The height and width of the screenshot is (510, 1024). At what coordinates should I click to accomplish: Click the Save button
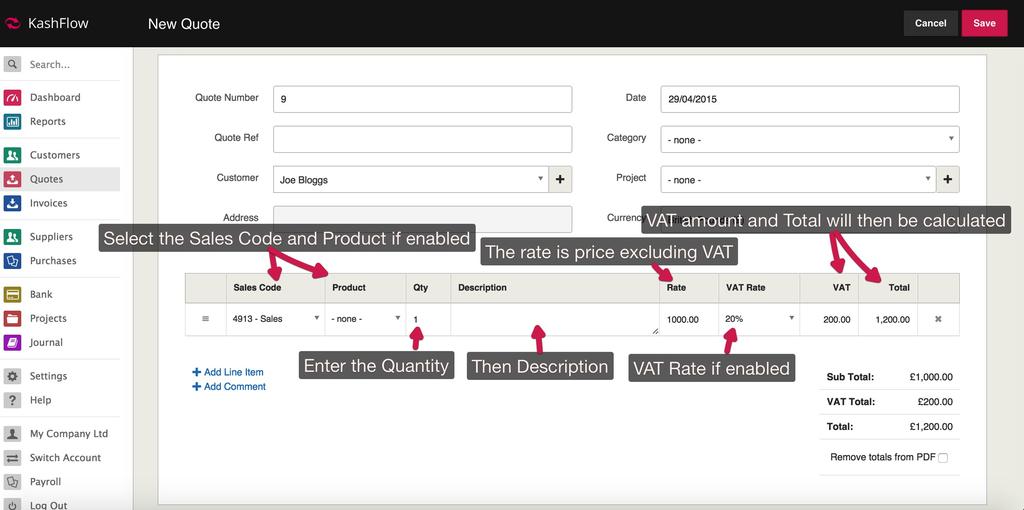click(984, 23)
